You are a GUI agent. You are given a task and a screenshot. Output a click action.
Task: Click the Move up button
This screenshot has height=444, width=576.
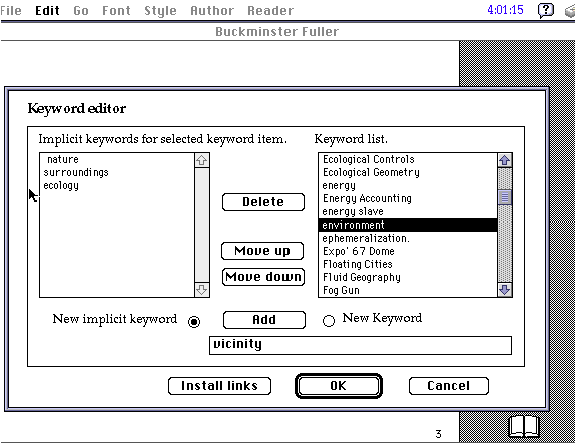coord(263,251)
